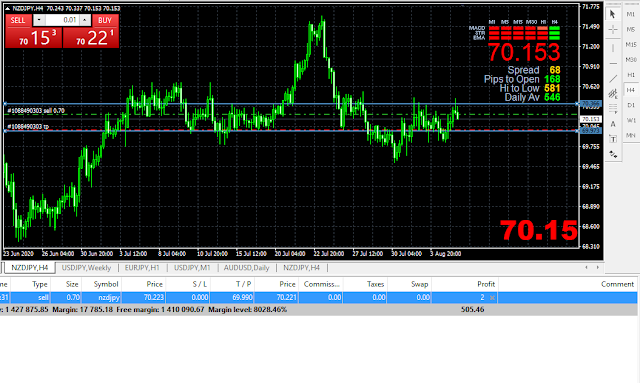Decrease lot volume with down arrow
Image resolution: width=640 pixels, height=383 pixels.
click(x=39, y=20)
